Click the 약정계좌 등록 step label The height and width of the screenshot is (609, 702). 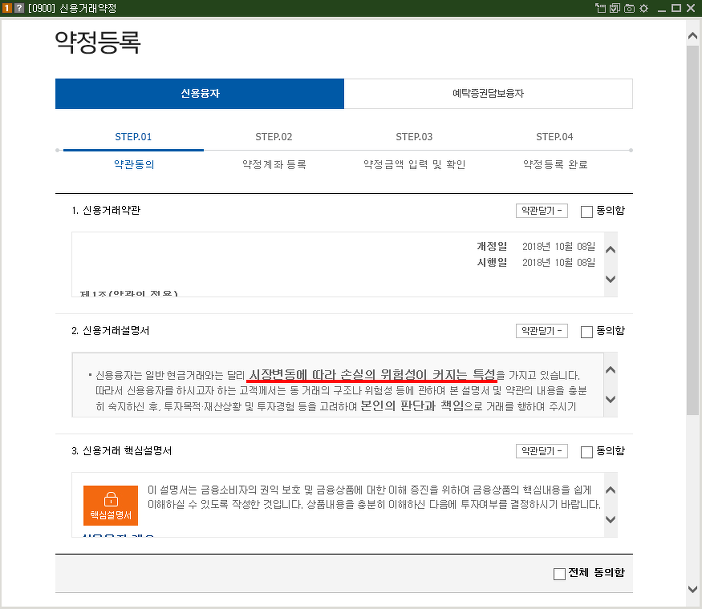tap(274, 164)
